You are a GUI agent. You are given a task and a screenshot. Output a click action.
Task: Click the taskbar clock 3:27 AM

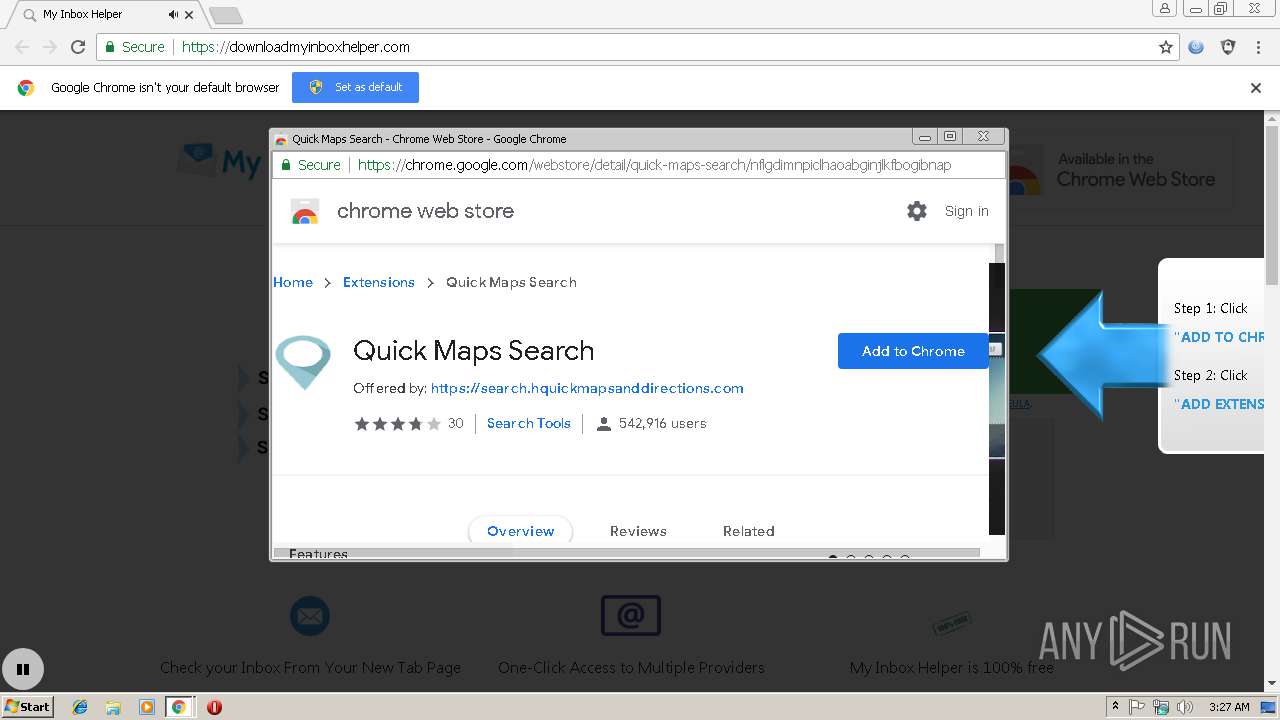[x=1229, y=707]
